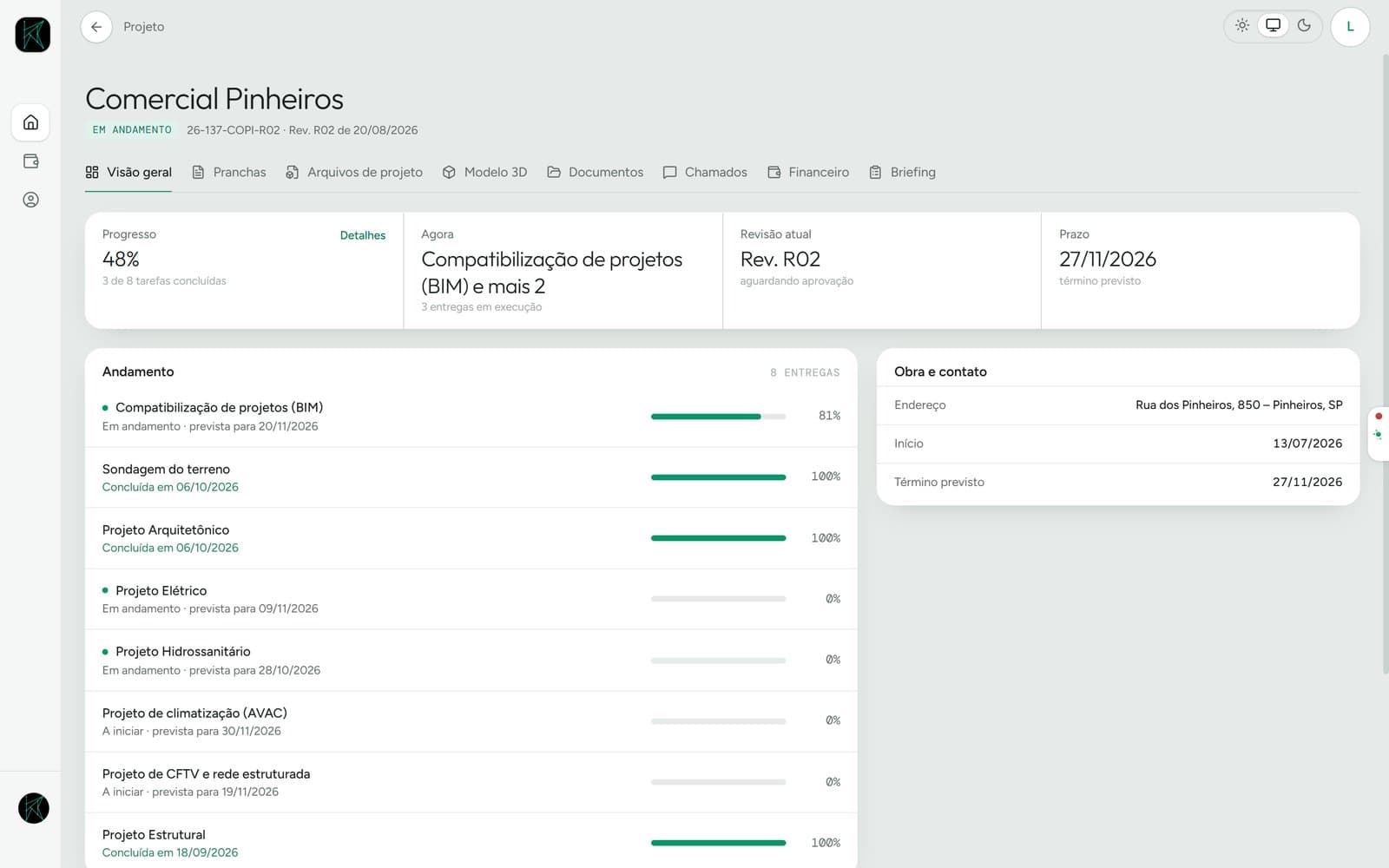Click the Rev. R02 current revision value
Viewport: 1389px width, 868px height.
click(x=780, y=260)
